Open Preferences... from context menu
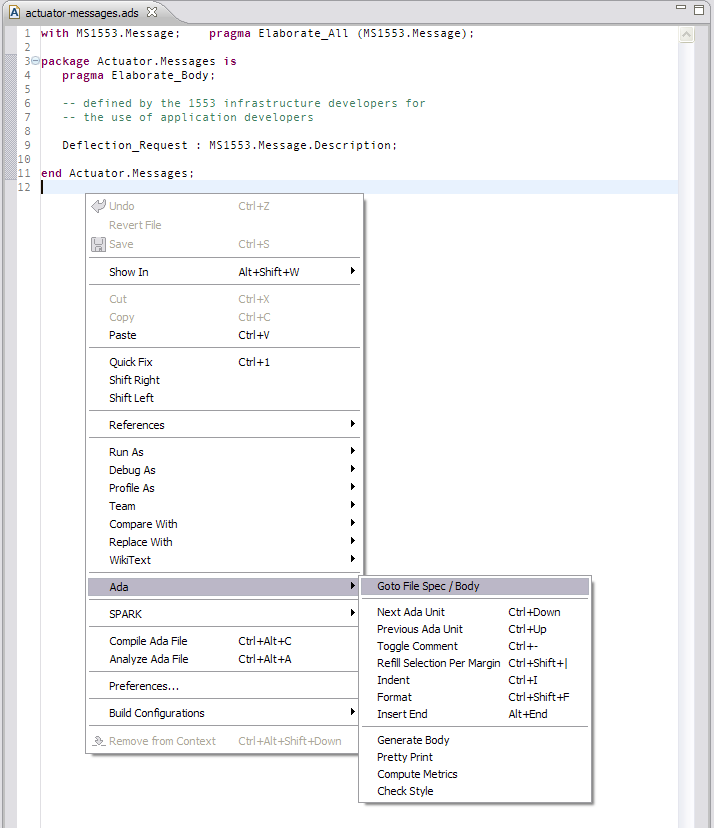 [x=224, y=685]
